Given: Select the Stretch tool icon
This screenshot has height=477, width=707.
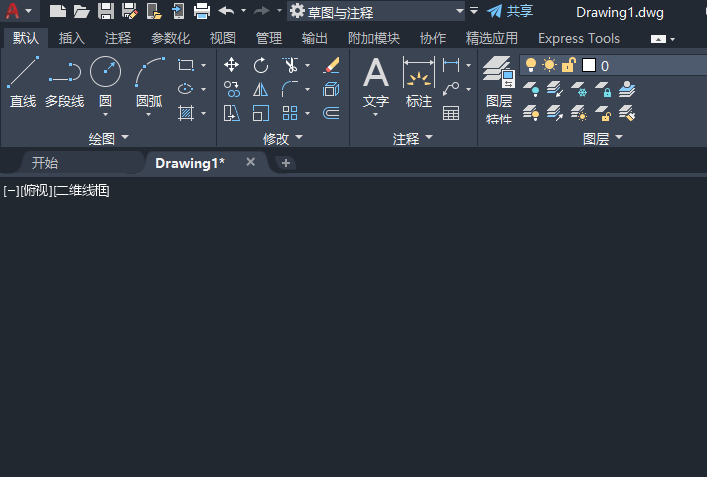Looking at the screenshot, I should 232,113.
